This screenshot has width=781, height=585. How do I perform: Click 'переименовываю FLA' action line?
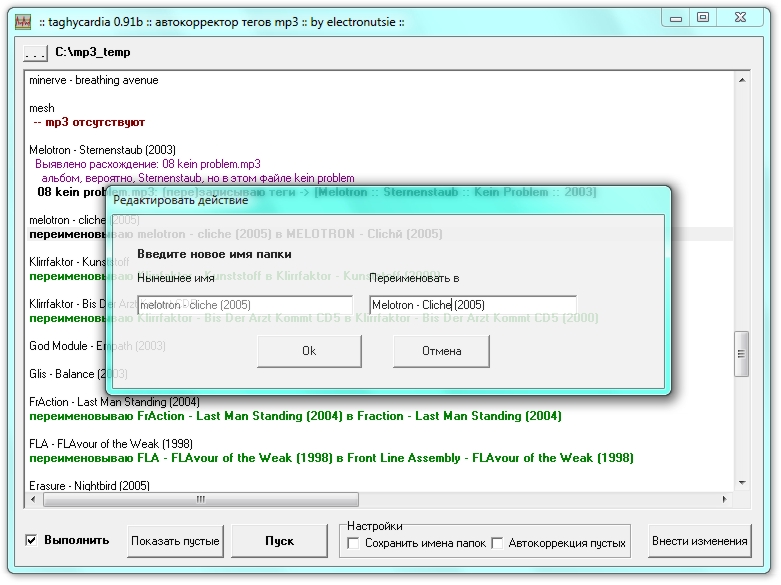click(331, 458)
